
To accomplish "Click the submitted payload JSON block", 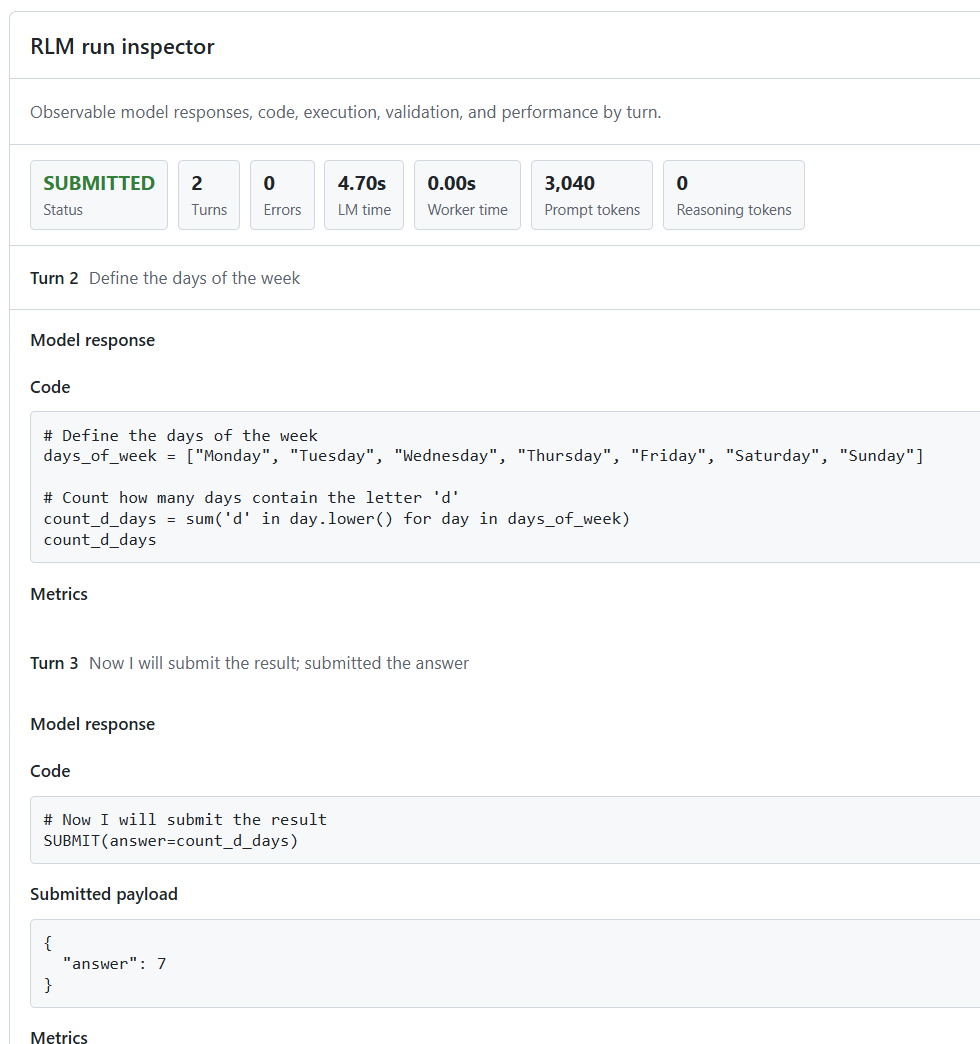I will (x=505, y=963).
